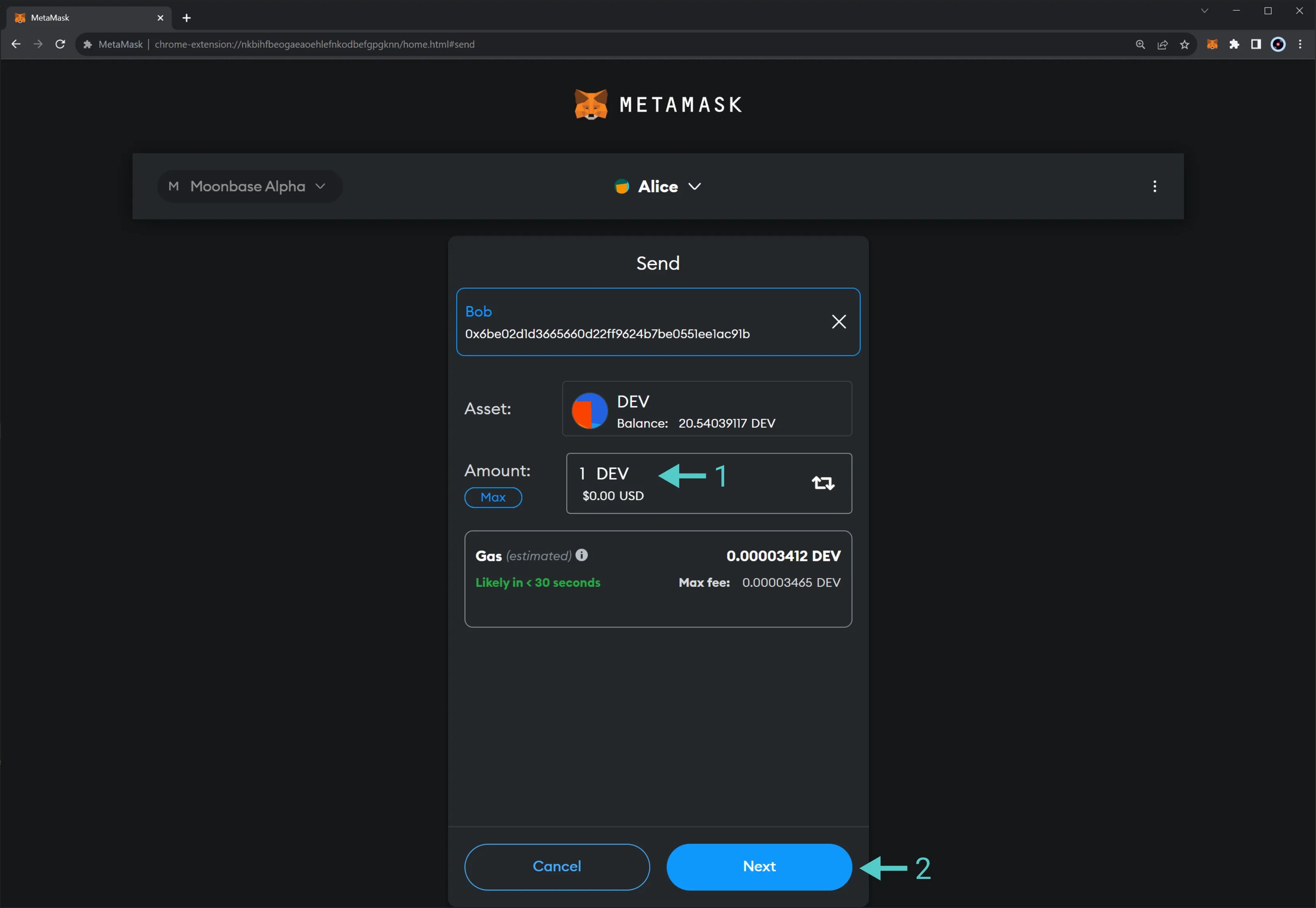Viewport: 1316px width, 908px height.
Task: Click the three-dot account options icon
Action: pos(1154,186)
